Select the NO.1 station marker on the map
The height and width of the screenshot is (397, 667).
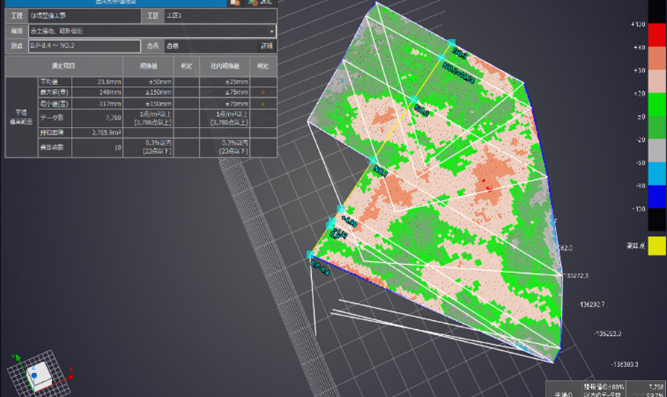[373, 160]
